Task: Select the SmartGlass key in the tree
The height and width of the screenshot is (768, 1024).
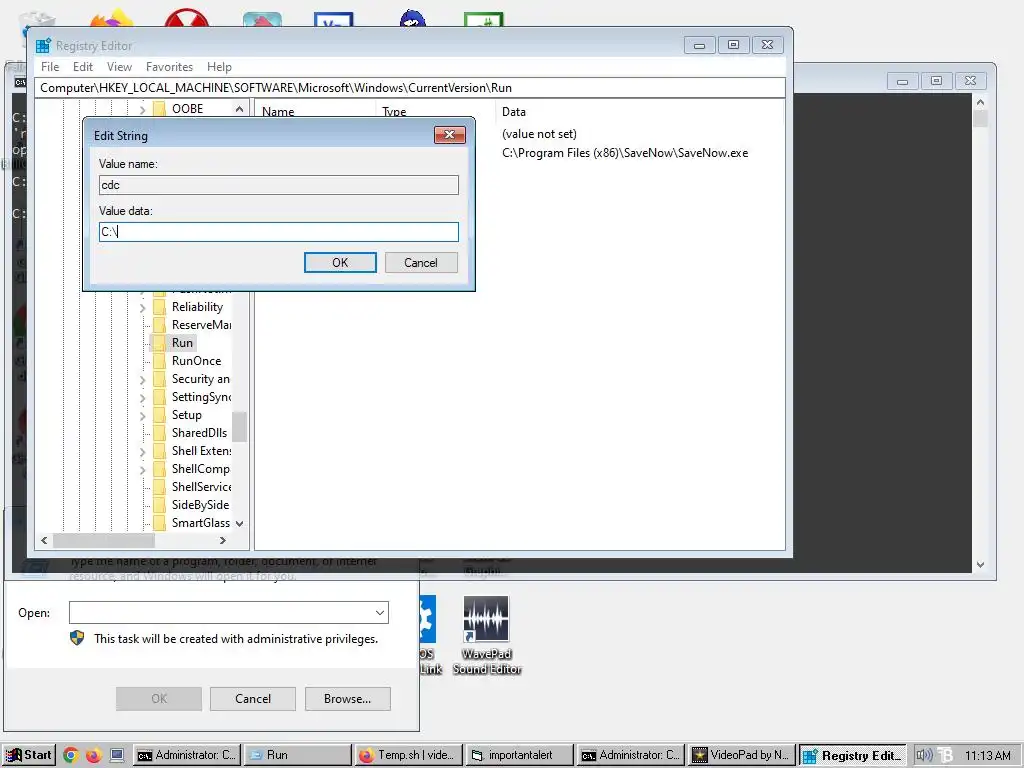Action: 200,523
